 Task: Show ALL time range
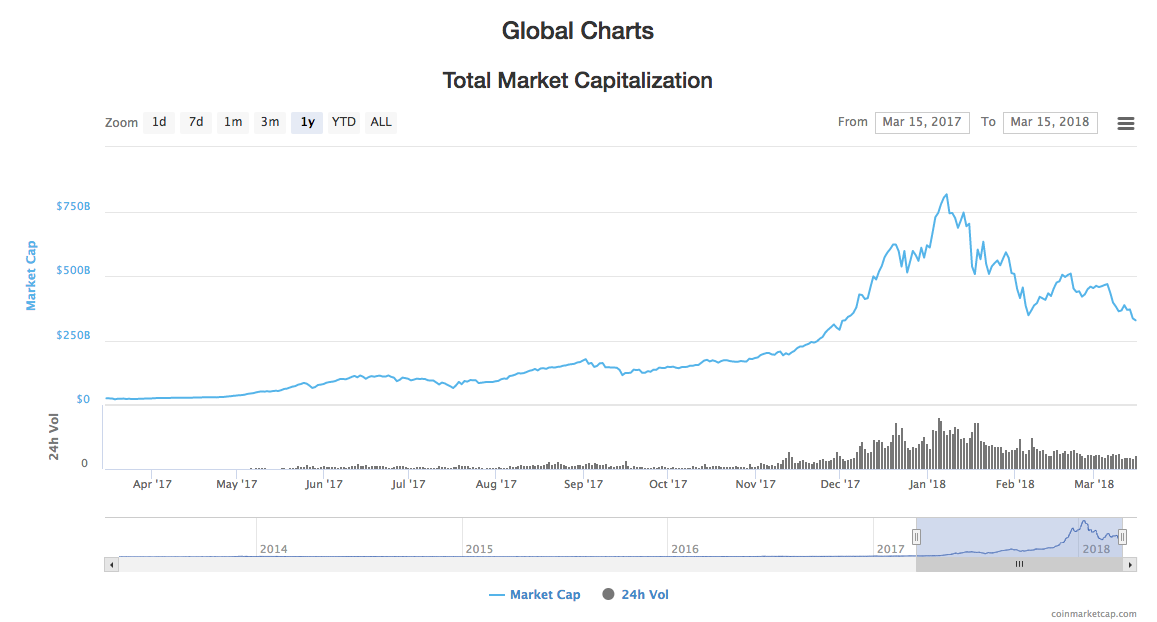coord(381,122)
